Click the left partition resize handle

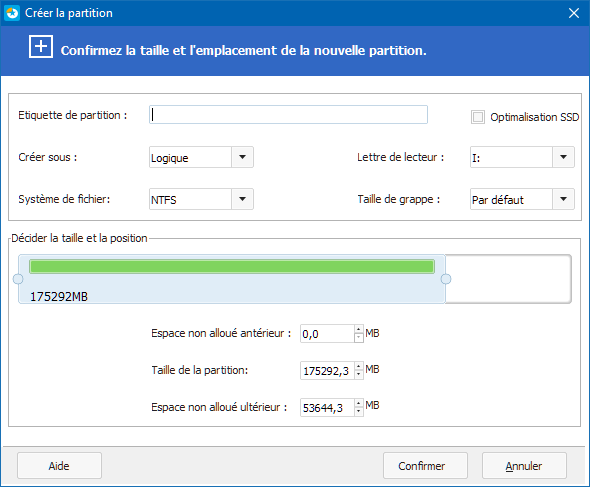[18, 279]
